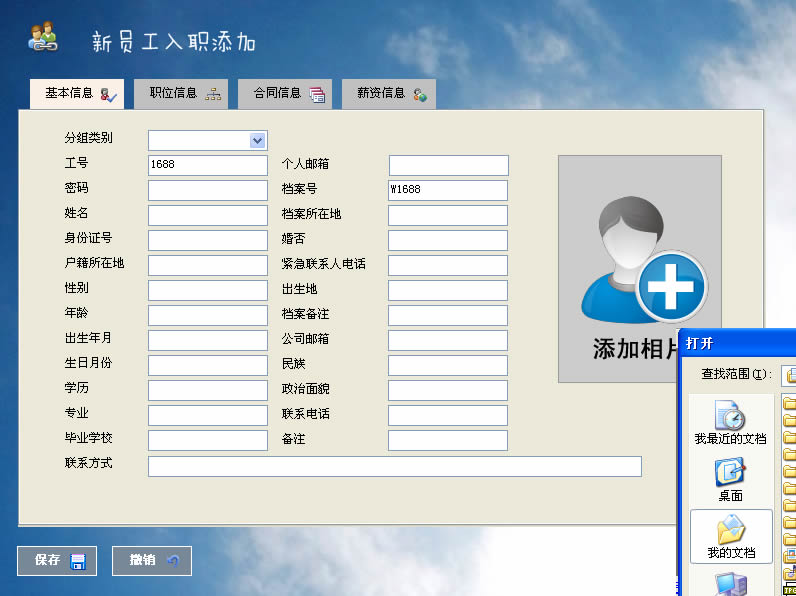Focus the 户籍所在地 input field

point(208,266)
